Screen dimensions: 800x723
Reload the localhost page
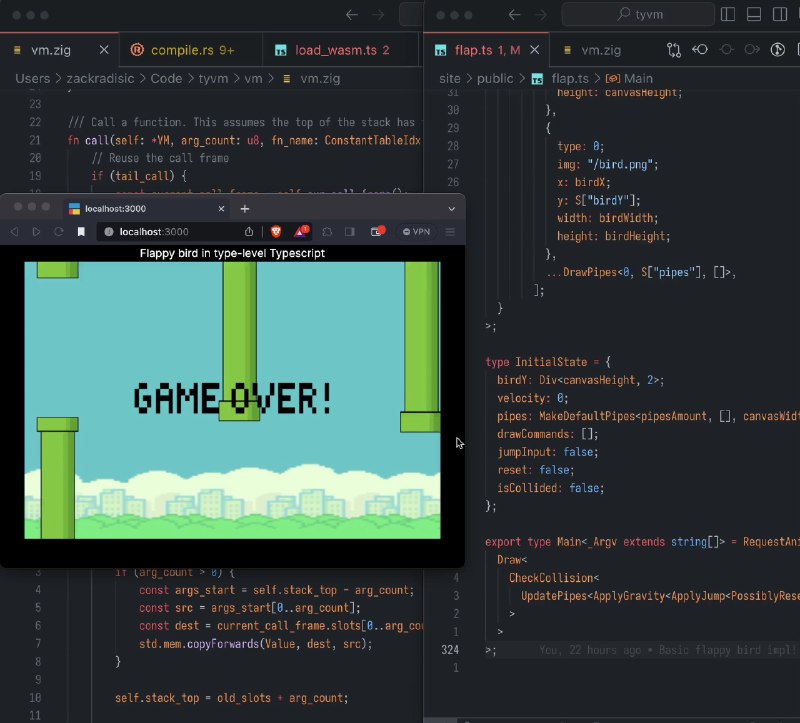pyautogui.click(x=59, y=232)
